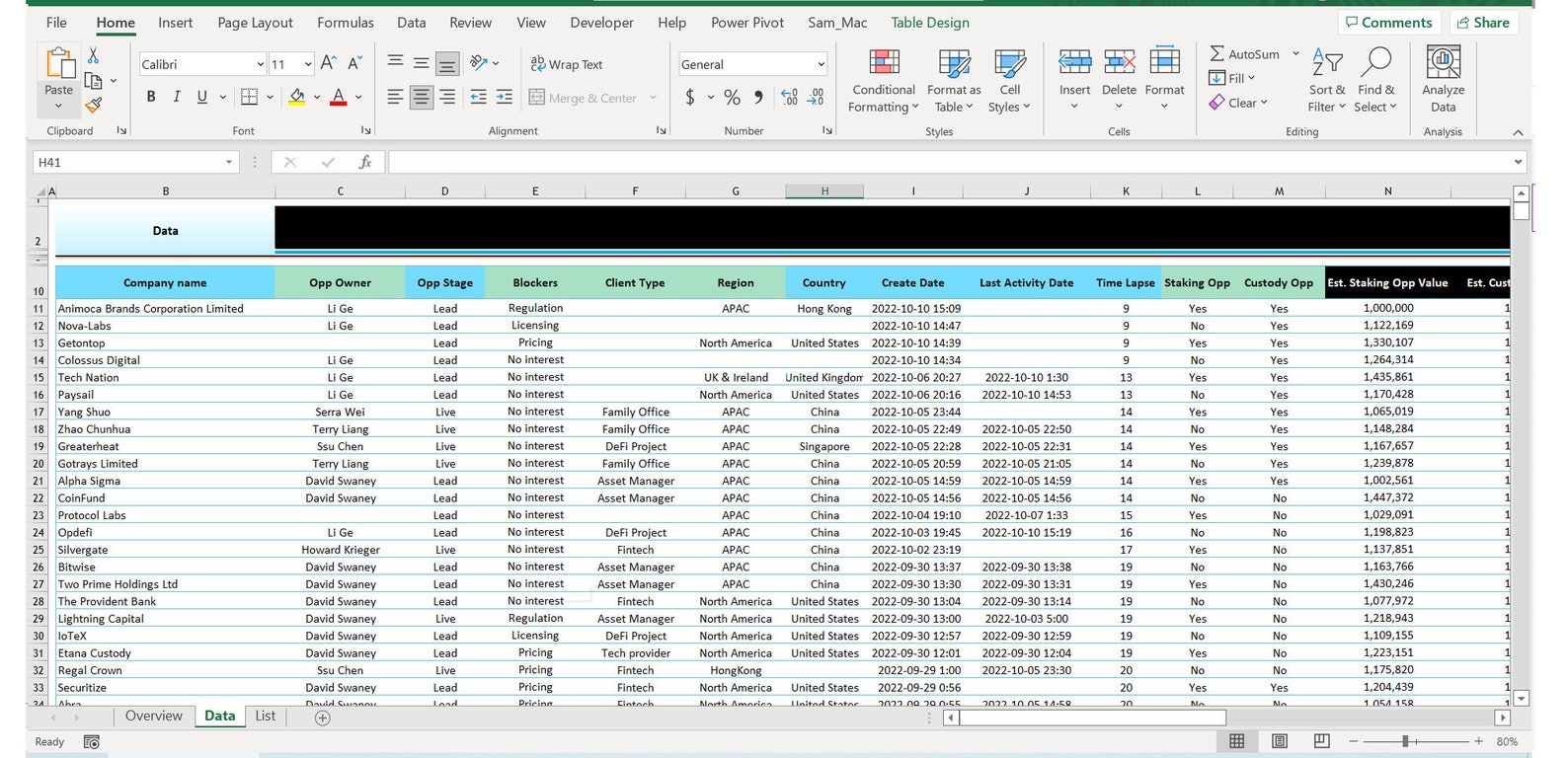Click the Increase Indent icon

505,97
